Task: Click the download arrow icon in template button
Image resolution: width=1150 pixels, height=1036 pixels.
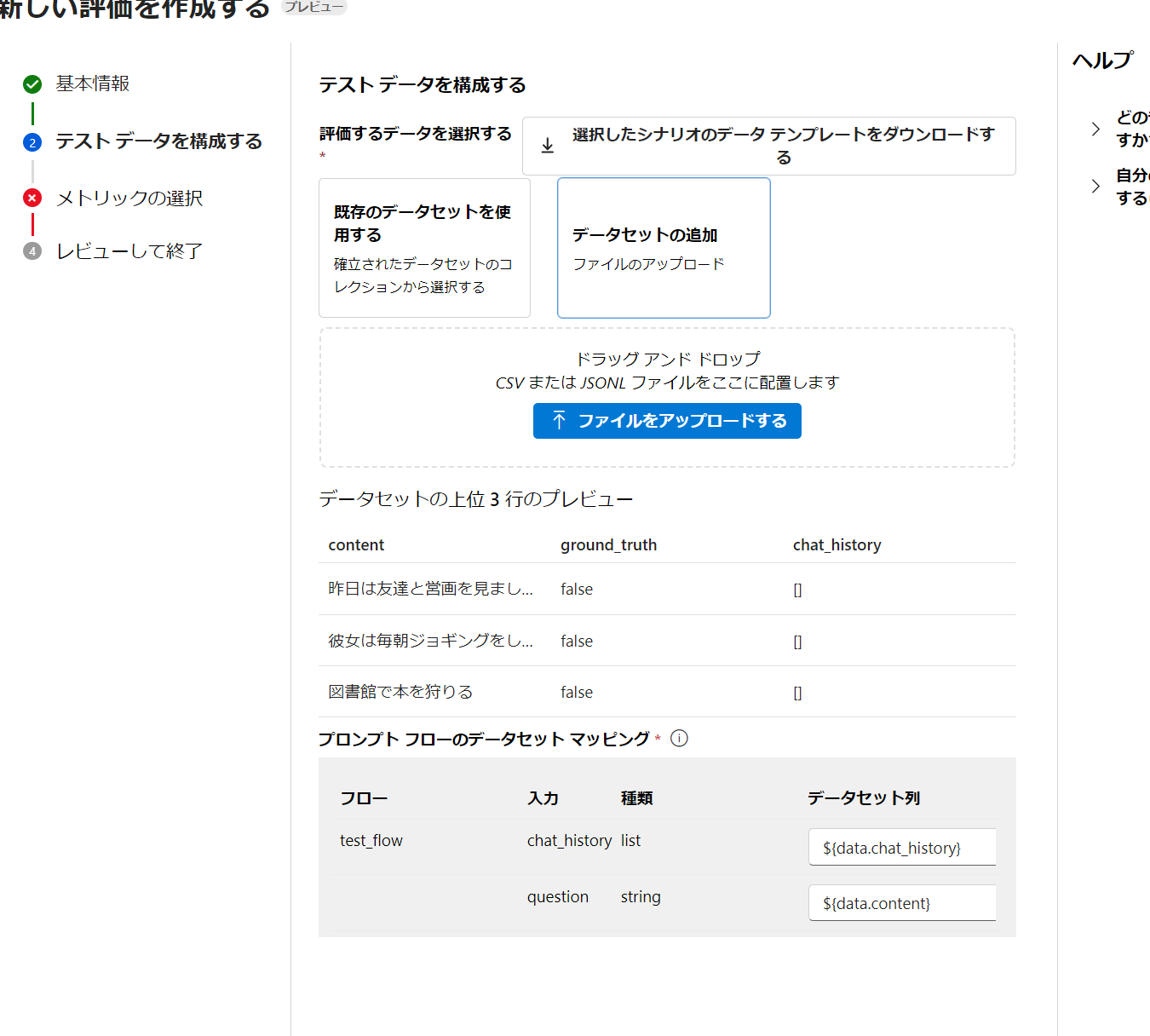Action: pos(548,146)
